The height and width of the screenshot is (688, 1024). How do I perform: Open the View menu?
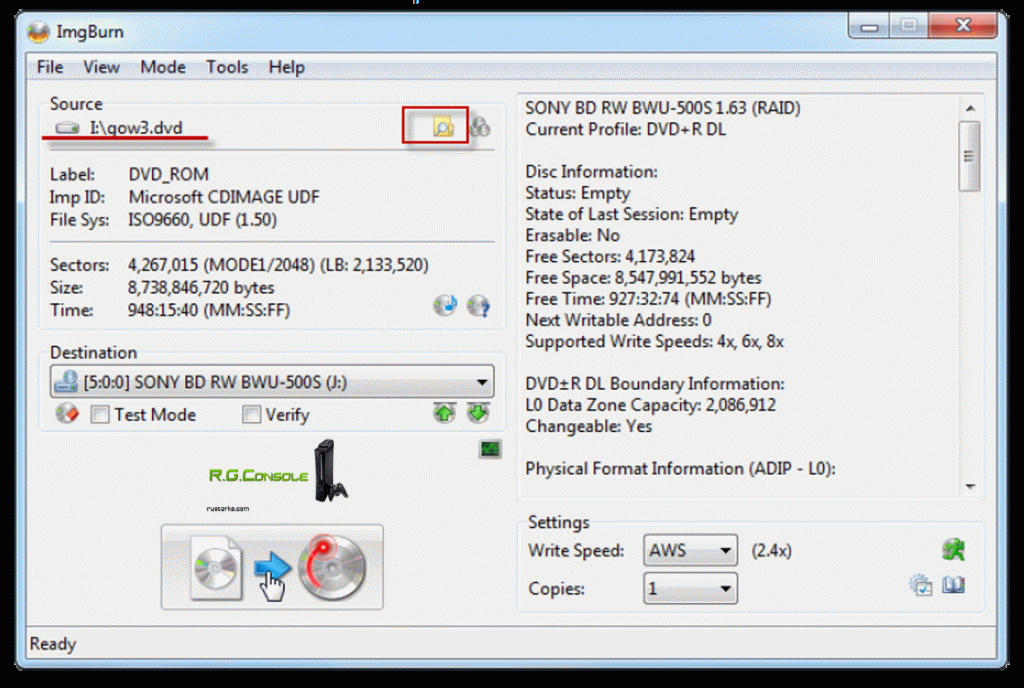tap(101, 67)
